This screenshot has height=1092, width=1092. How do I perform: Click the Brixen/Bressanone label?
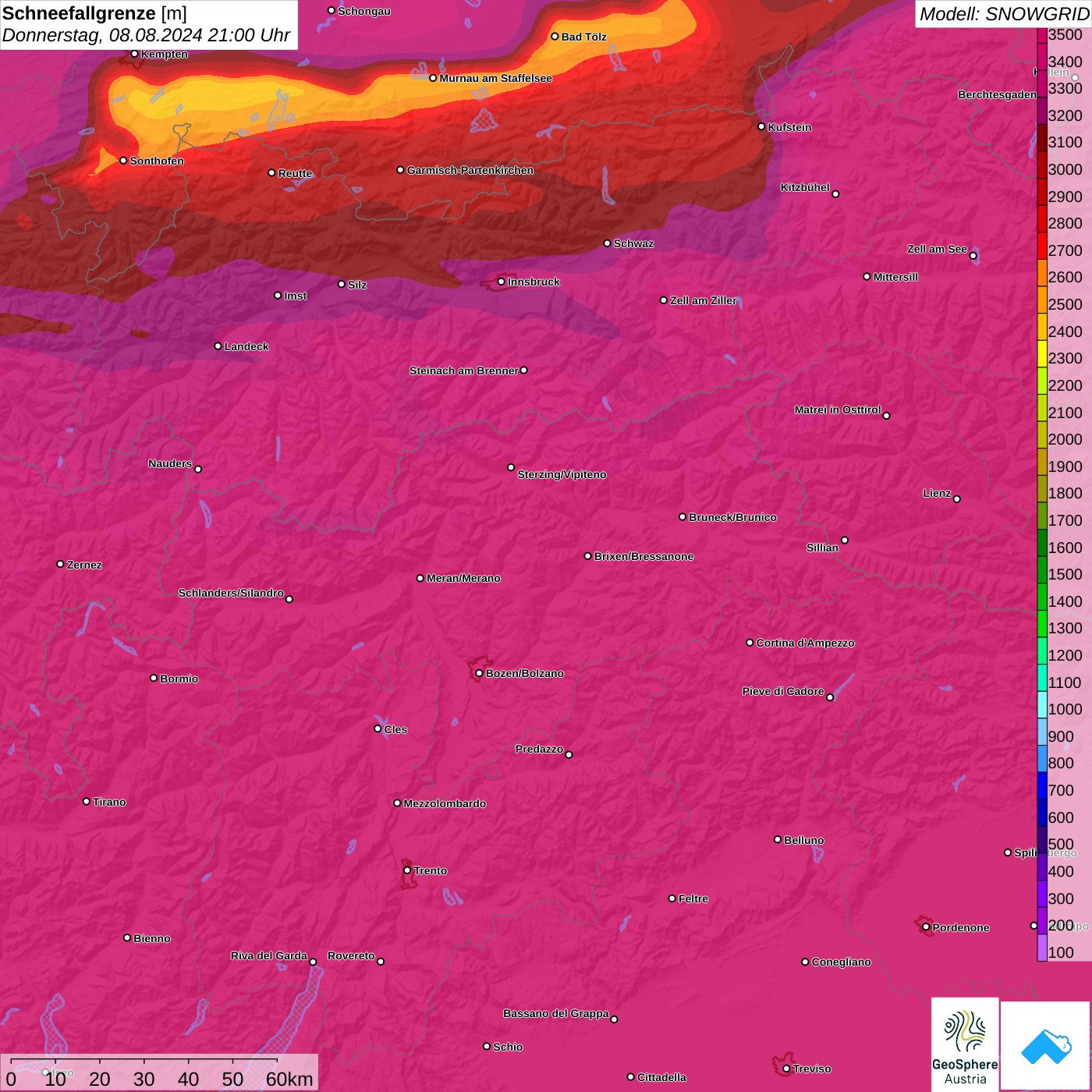coord(643,556)
